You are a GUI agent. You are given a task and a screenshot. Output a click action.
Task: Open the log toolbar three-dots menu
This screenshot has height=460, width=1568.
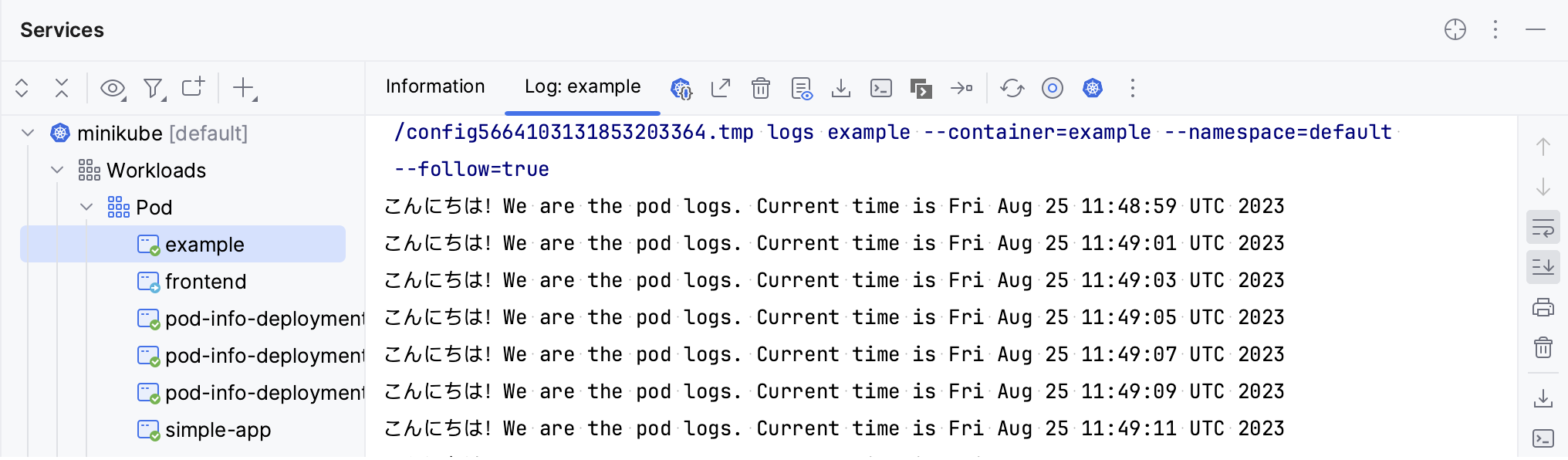(1133, 88)
